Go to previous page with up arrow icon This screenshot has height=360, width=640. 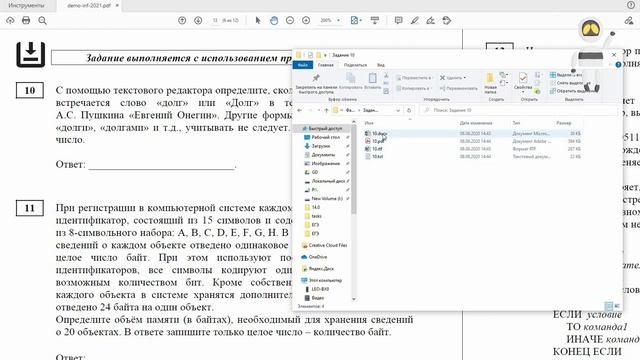[182, 20]
